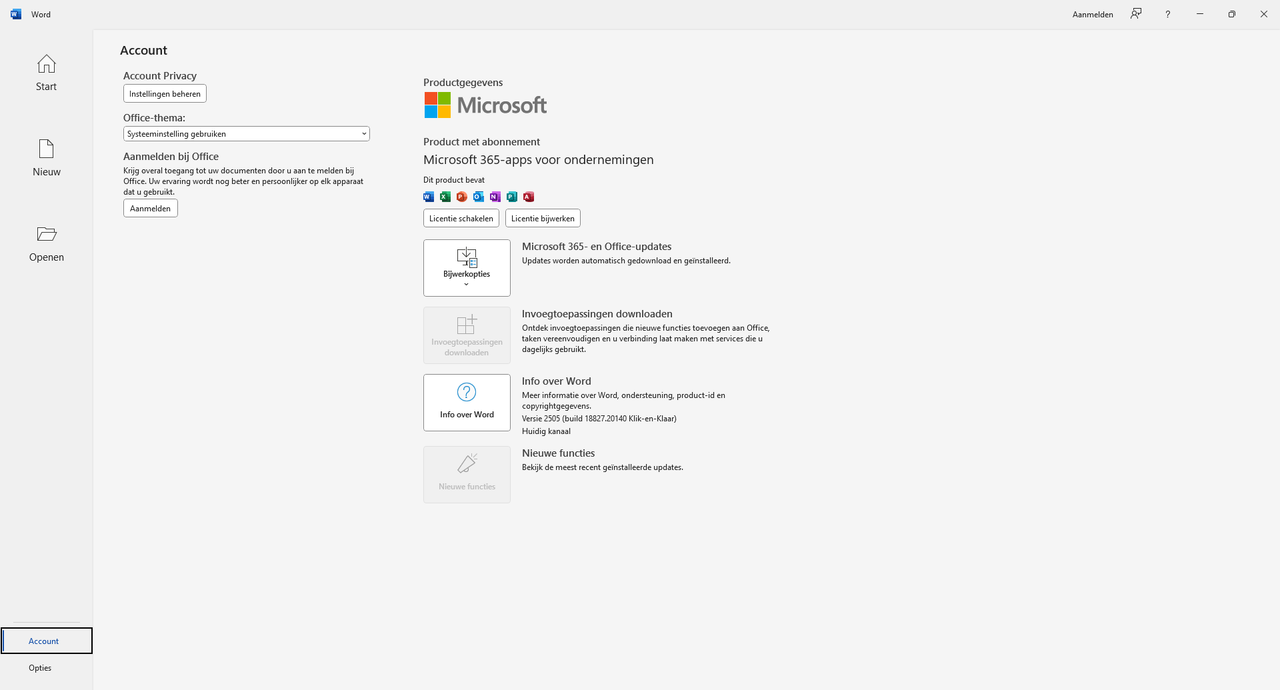Go to the Nieuw document page
Image resolution: width=1280 pixels, height=690 pixels.
tap(46, 158)
